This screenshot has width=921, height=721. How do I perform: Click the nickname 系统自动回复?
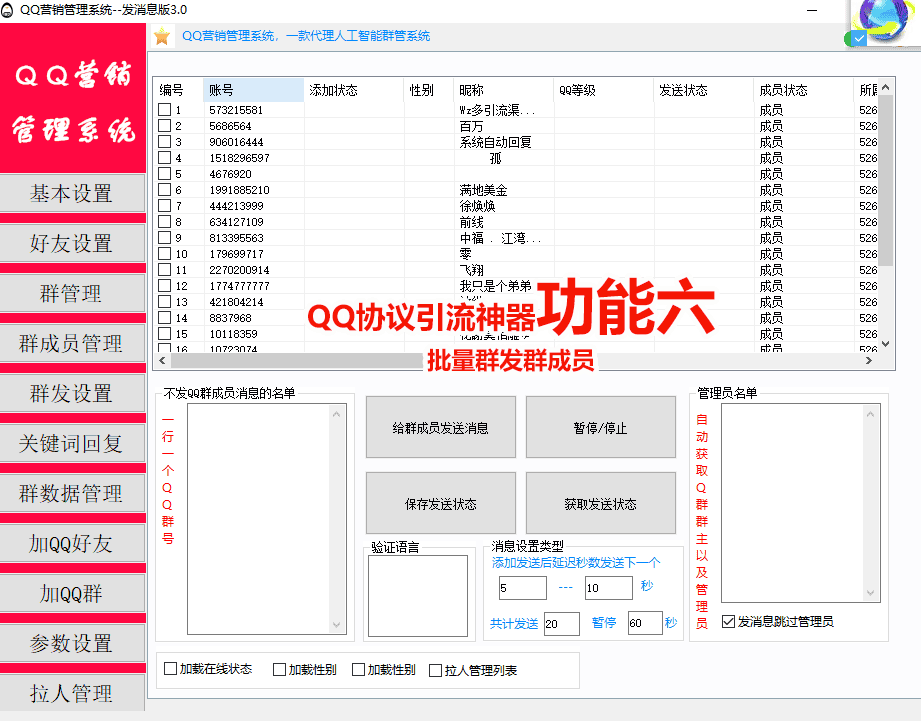(495, 142)
